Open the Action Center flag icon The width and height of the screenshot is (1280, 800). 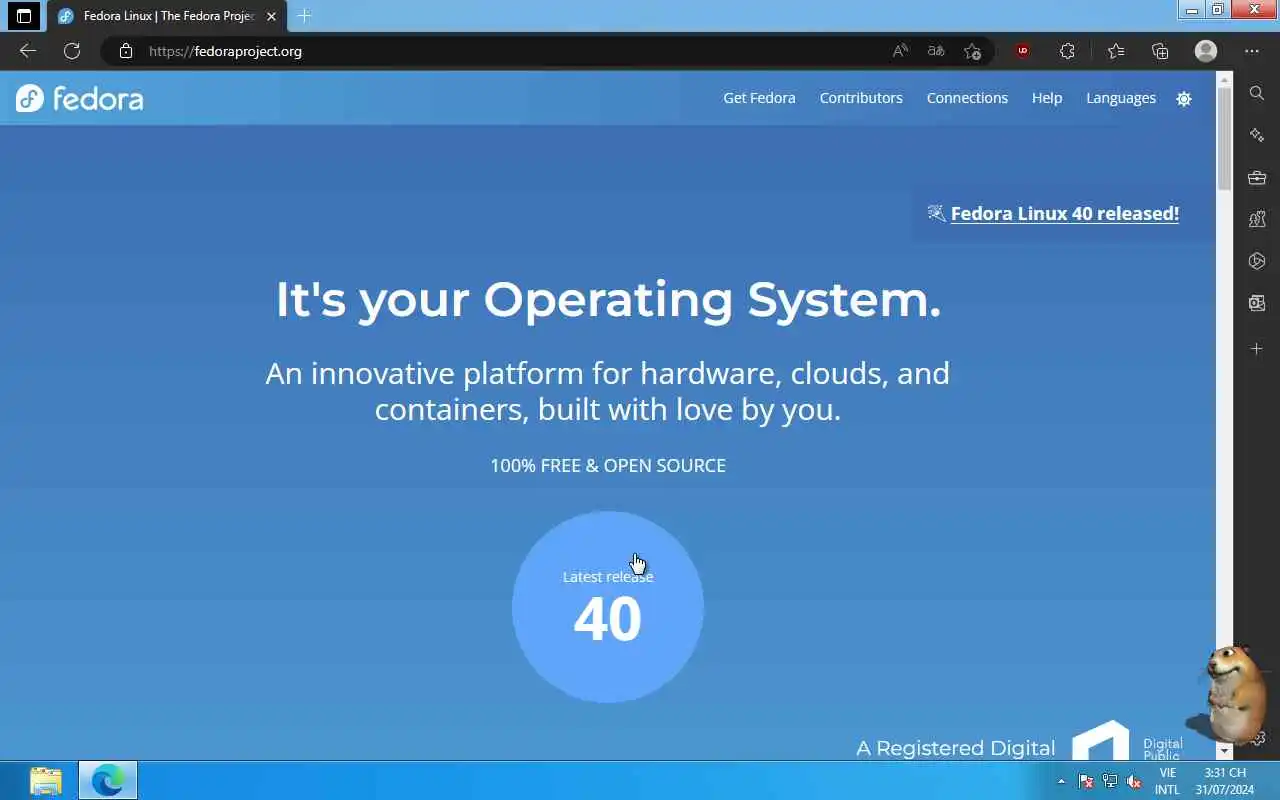(x=1086, y=781)
